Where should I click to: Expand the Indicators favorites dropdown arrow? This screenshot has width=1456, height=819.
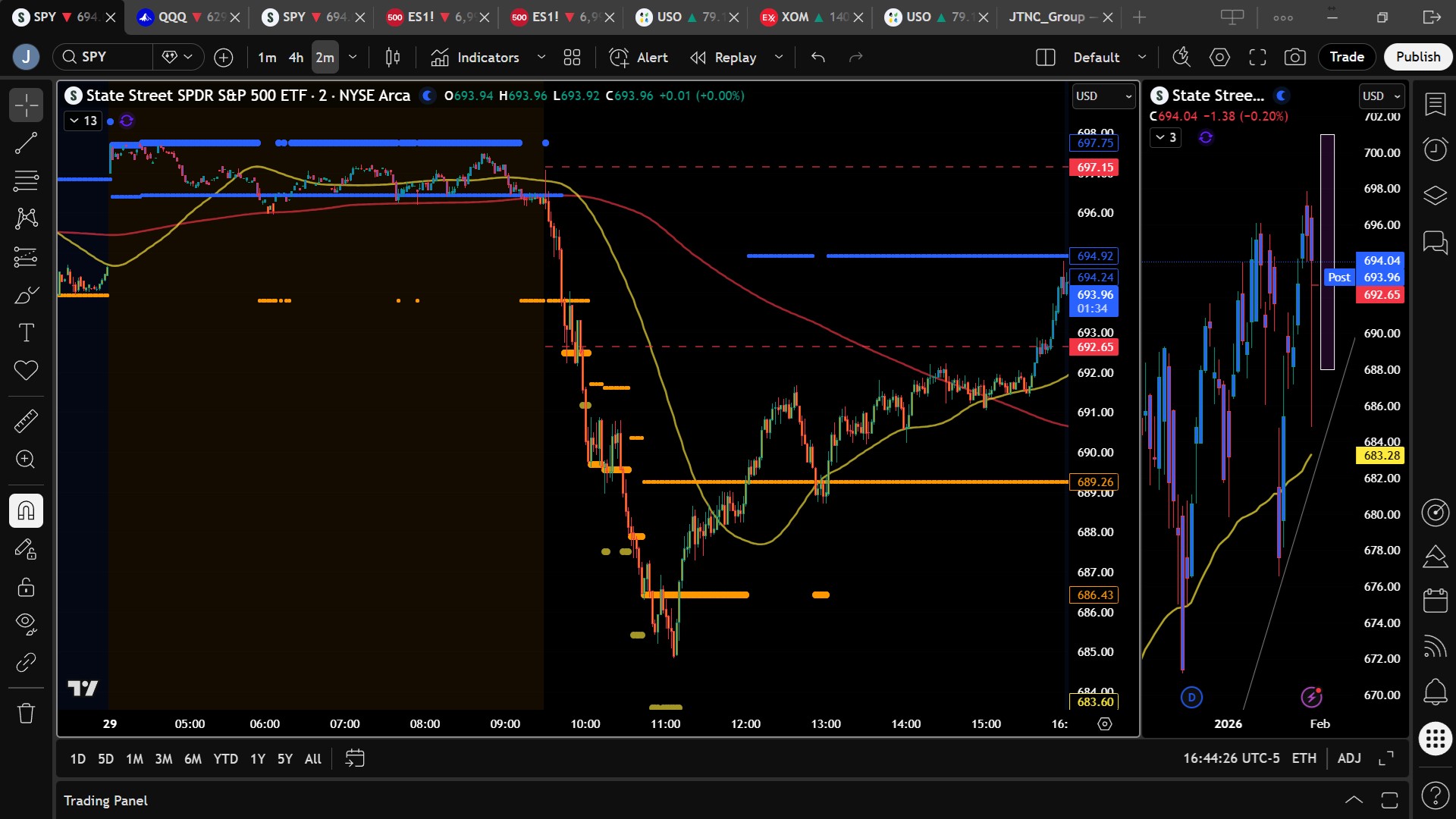[x=541, y=57]
